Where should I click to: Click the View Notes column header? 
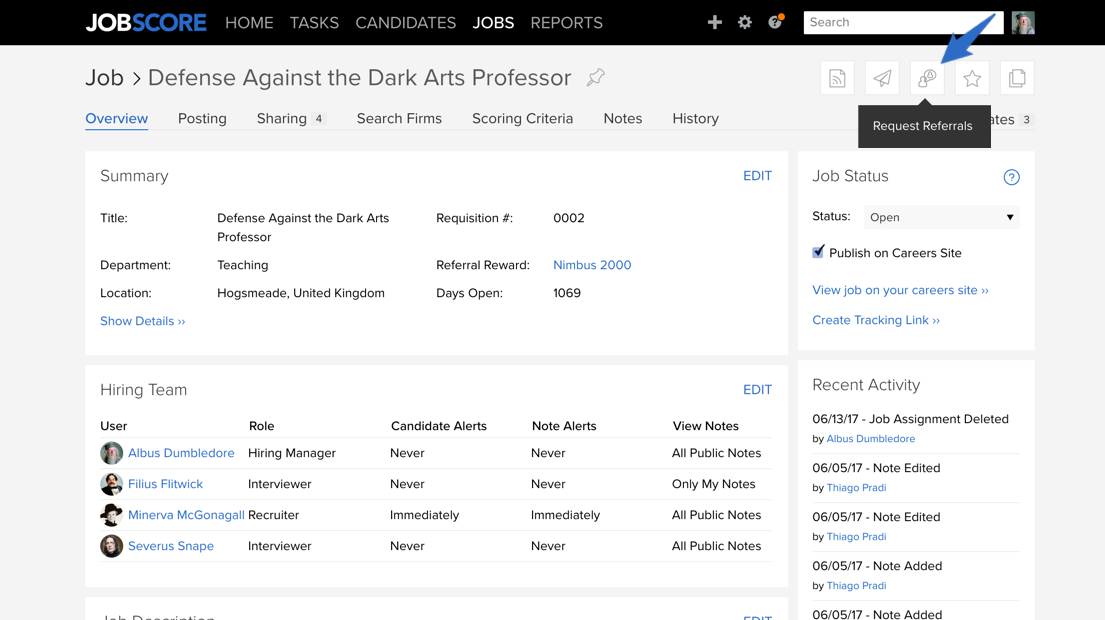705,426
